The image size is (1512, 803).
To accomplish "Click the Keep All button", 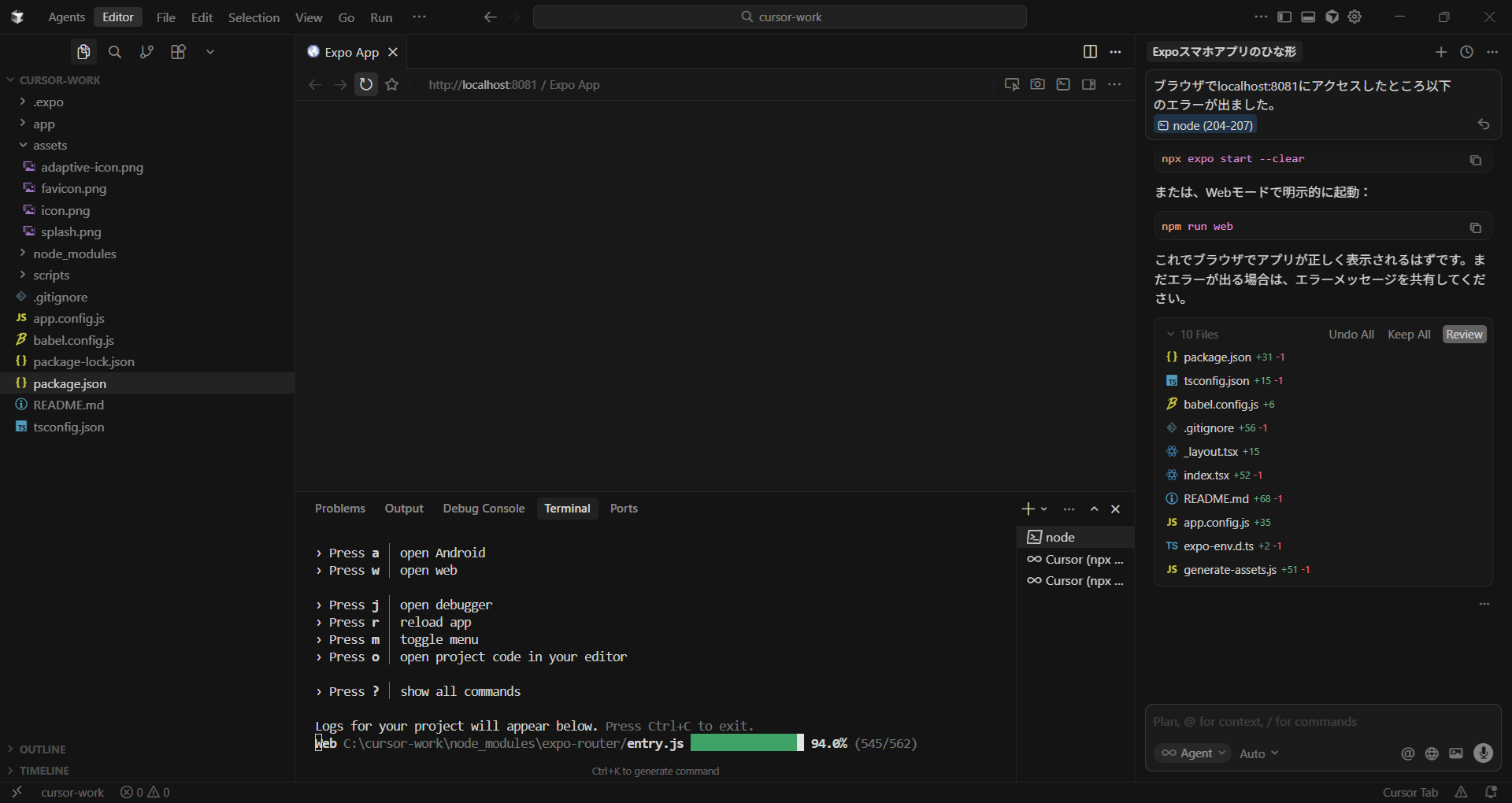I will (x=1409, y=335).
